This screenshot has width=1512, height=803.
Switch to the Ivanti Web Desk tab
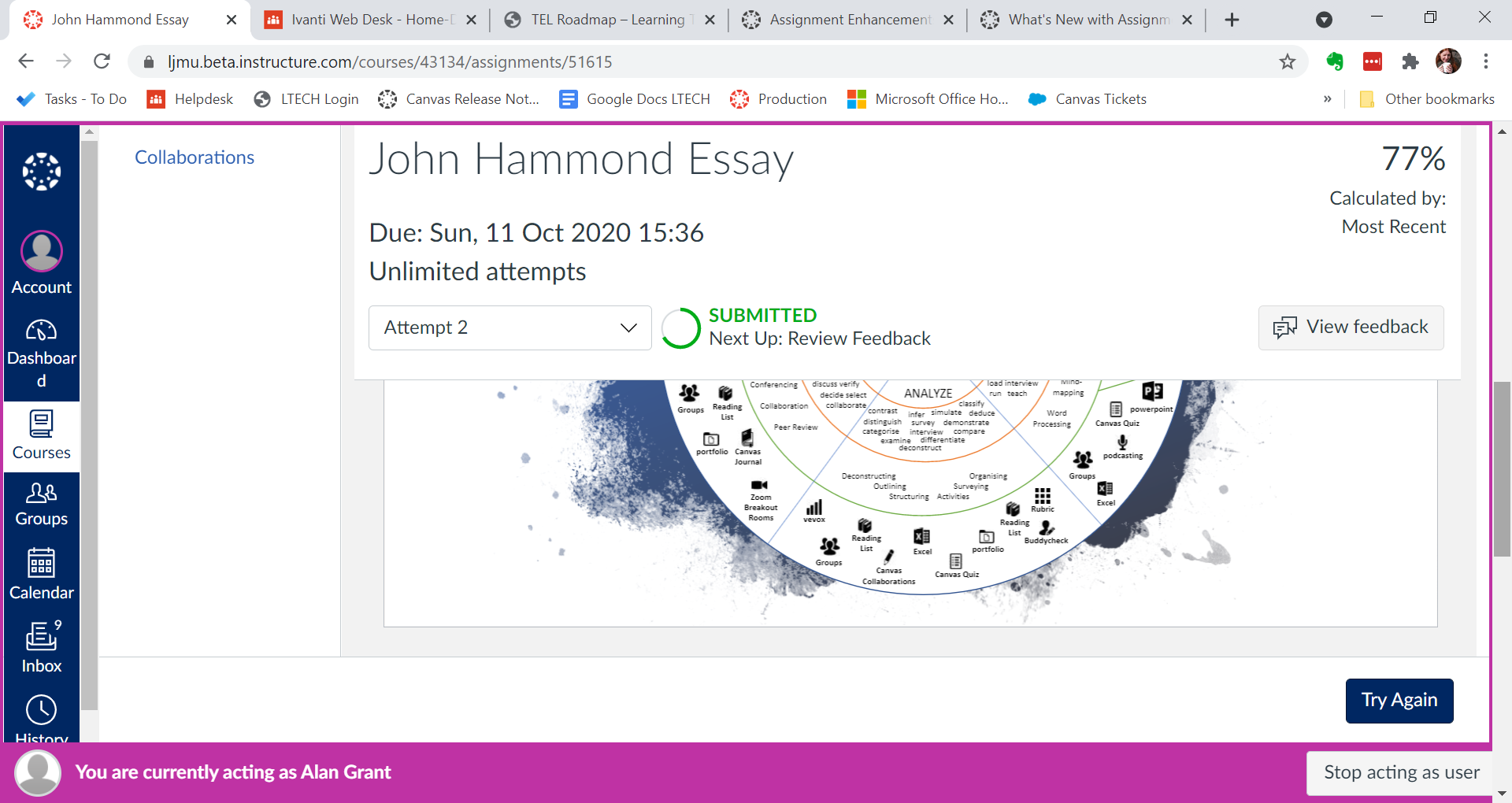(x=369, y=20)
